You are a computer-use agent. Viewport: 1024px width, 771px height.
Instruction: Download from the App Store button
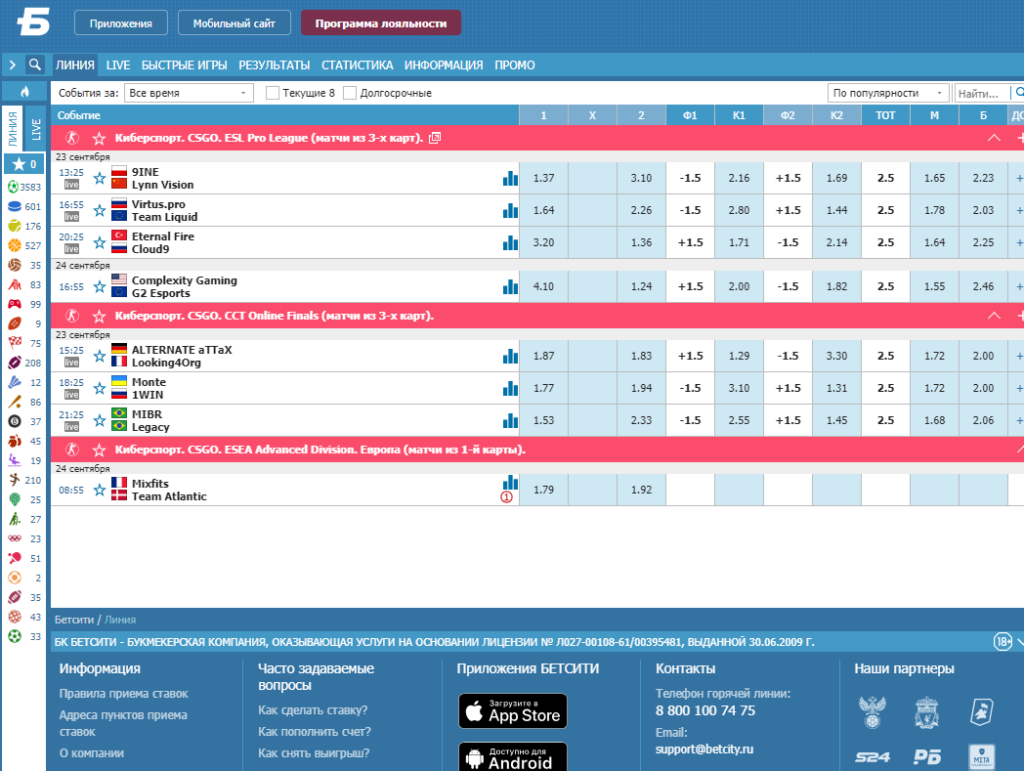pyautogui.click(x=513, y=711)
